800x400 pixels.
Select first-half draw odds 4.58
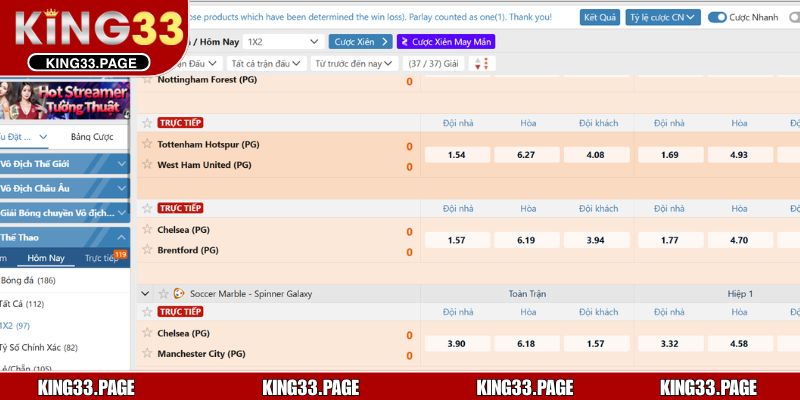tap(740, 343)
